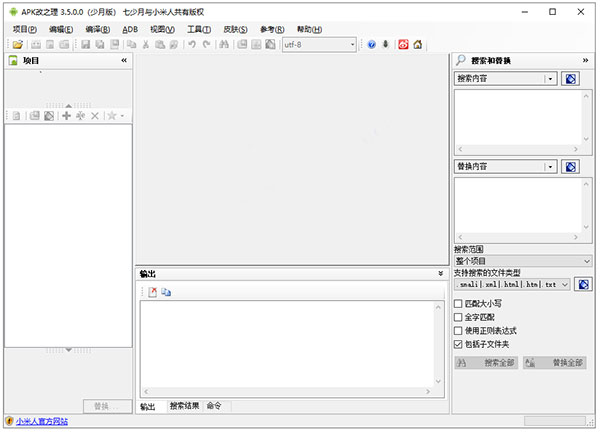Click the output area's horizontal scrollbar

point(287,391)
